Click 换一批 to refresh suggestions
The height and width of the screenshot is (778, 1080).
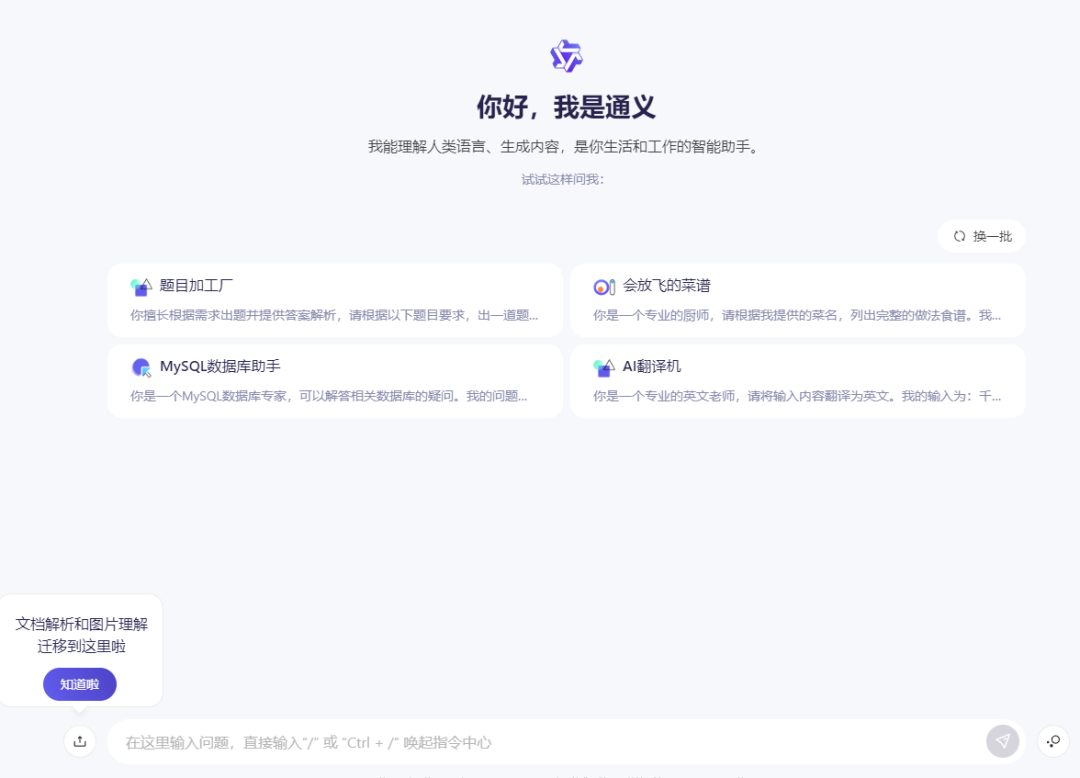coord(982,236)
